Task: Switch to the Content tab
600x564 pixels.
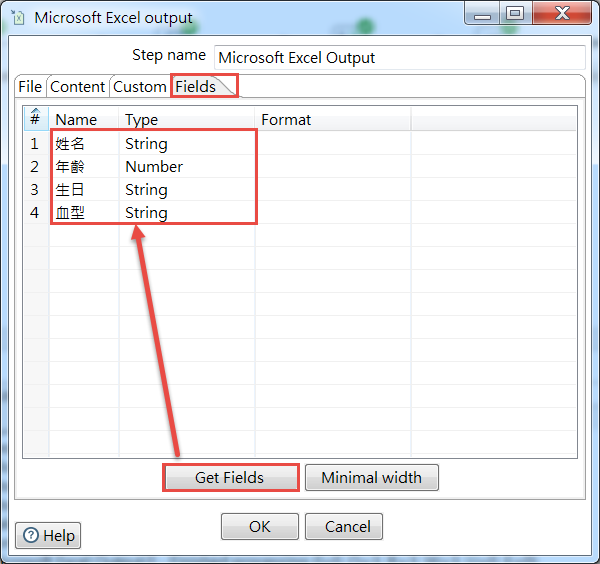Action: pyautogui.click(x=78, y=86)
